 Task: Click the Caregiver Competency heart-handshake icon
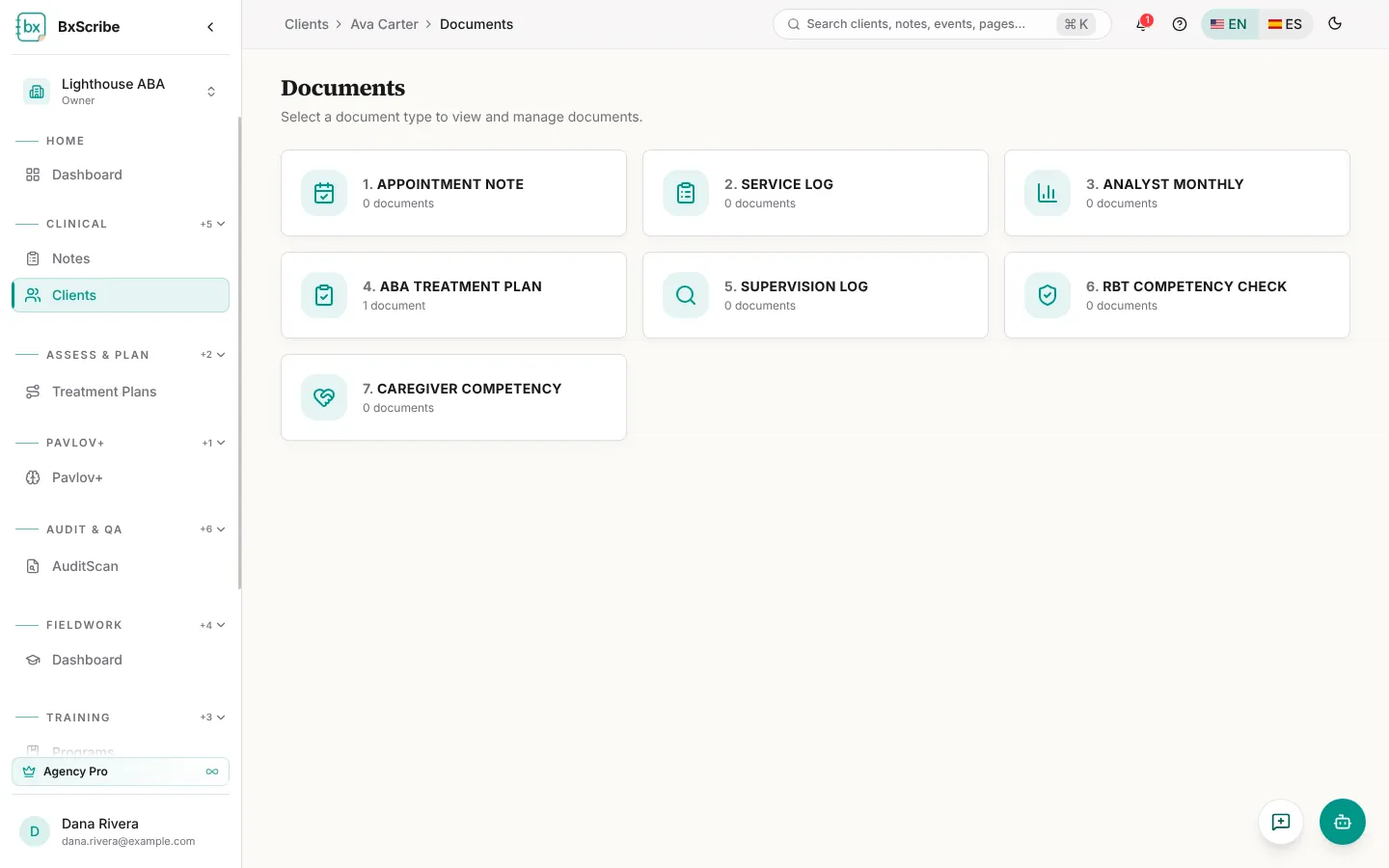pyautogui.click(x=324, y=397)
